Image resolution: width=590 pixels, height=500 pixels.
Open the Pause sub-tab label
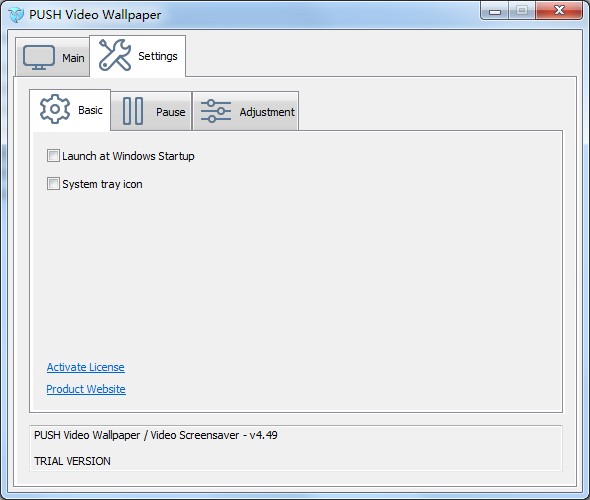[x=170, y=112]
